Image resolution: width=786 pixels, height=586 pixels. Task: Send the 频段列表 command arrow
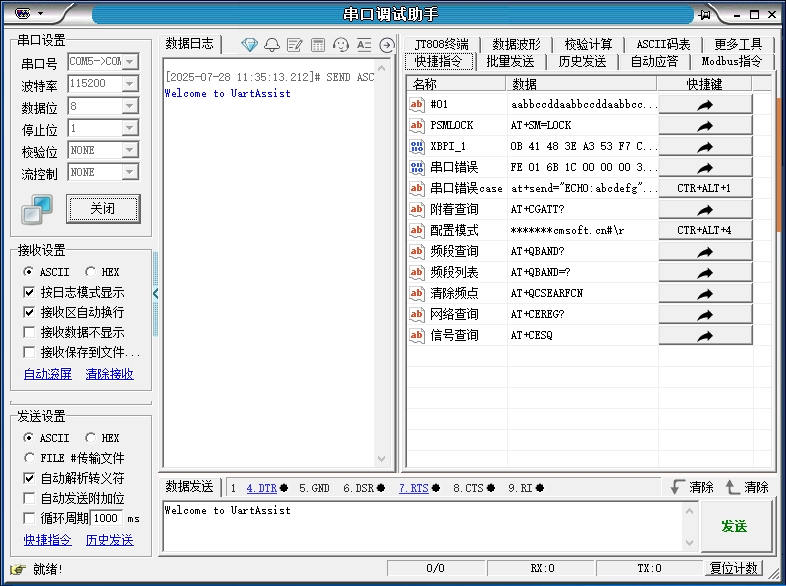705,273
